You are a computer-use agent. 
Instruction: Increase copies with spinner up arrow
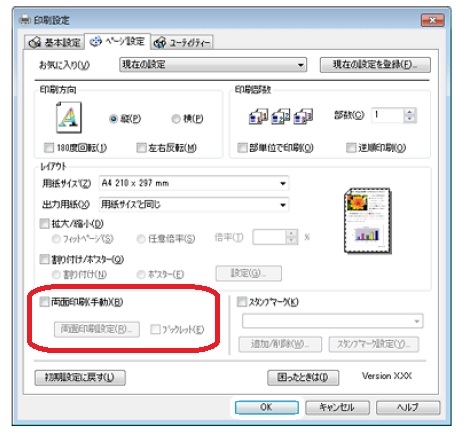click(410, 112)
